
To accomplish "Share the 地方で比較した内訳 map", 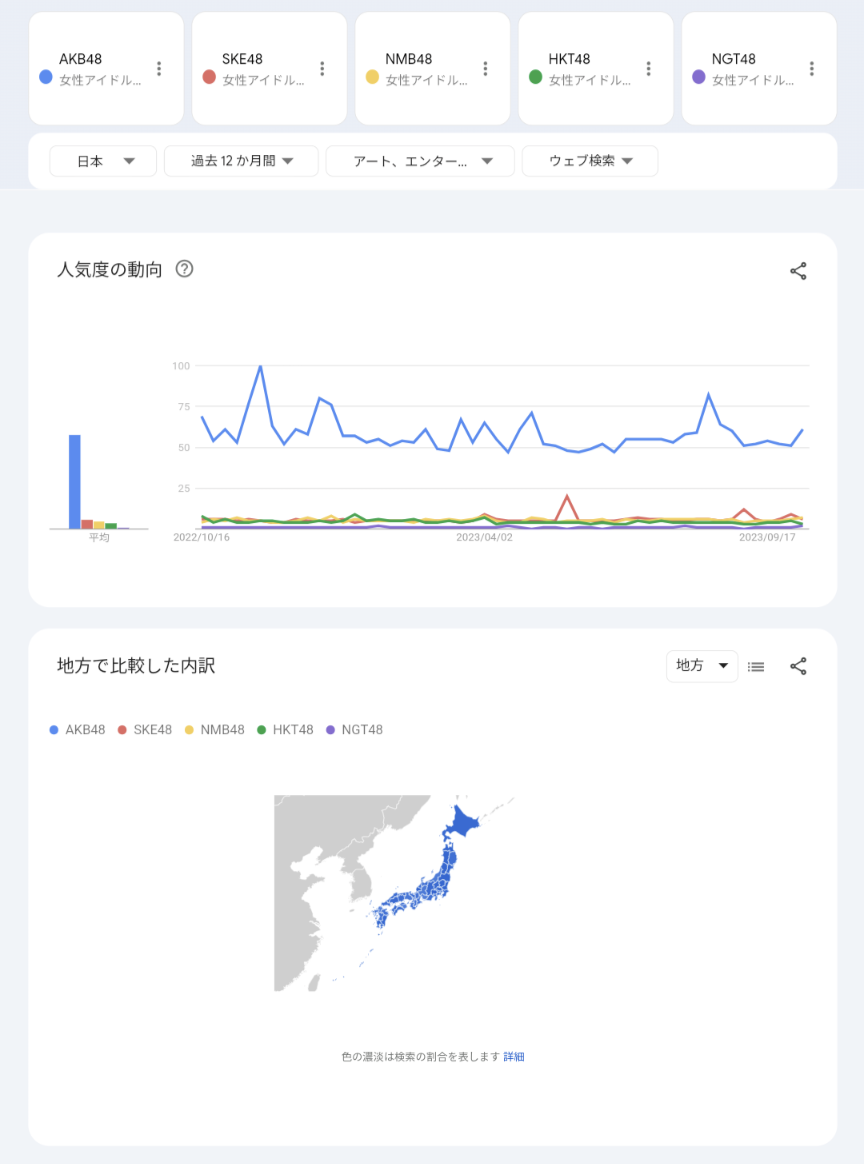I will tap(798, 666).
